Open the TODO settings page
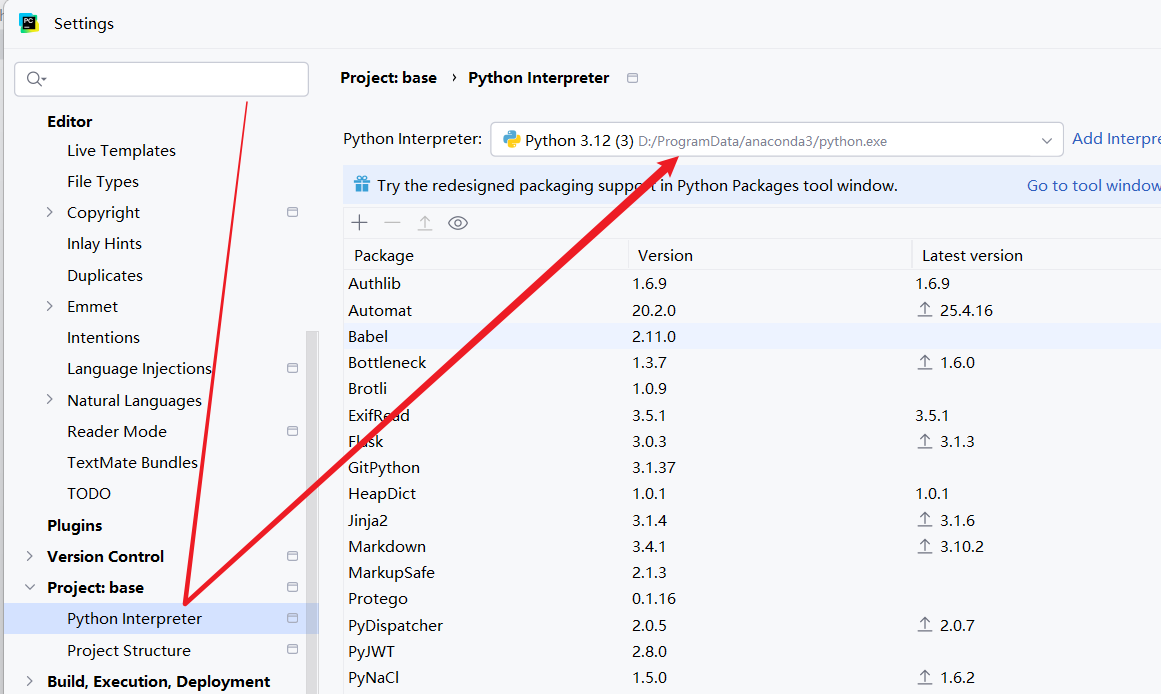 (89, 493)
